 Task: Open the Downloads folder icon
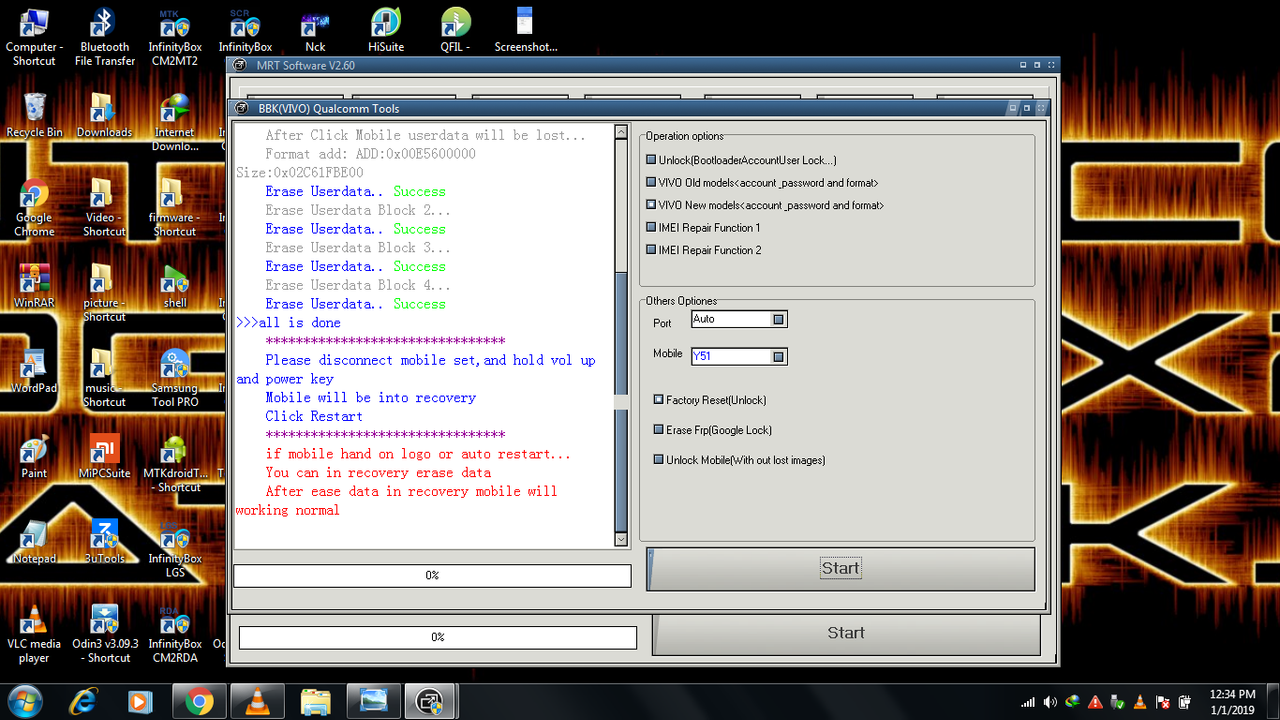(104, 115)
